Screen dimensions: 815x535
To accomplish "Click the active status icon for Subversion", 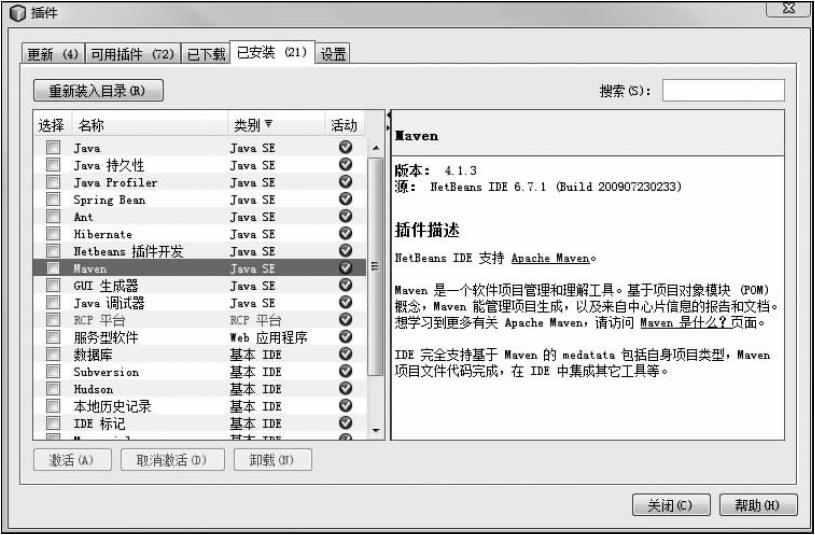I will pyautogui.click(x=345, y=372).
